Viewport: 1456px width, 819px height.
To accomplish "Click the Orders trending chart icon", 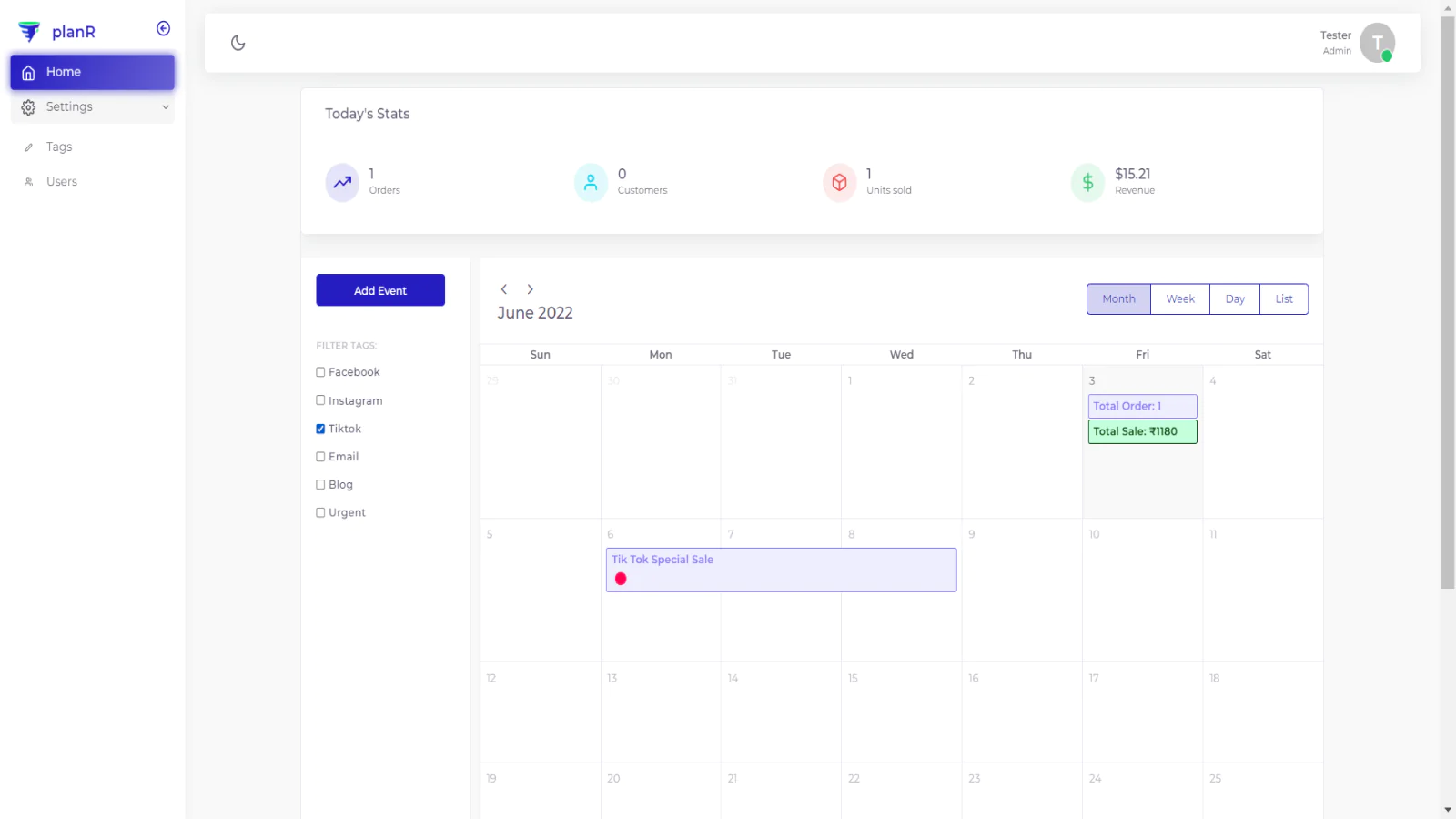I will [342, 183].
